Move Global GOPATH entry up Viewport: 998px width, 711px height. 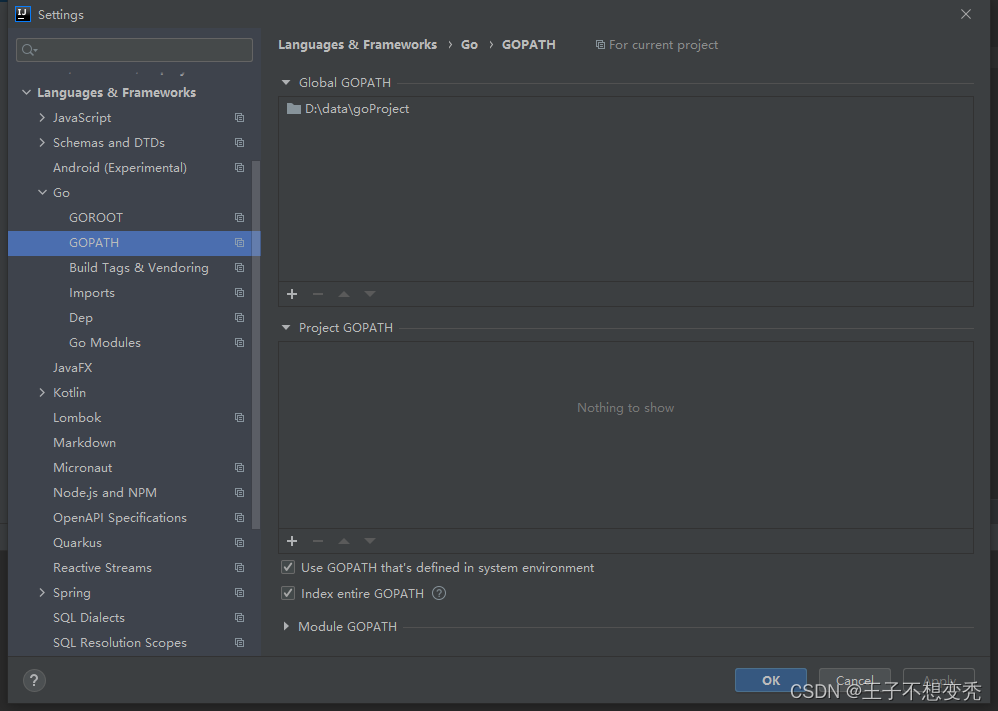344,294
